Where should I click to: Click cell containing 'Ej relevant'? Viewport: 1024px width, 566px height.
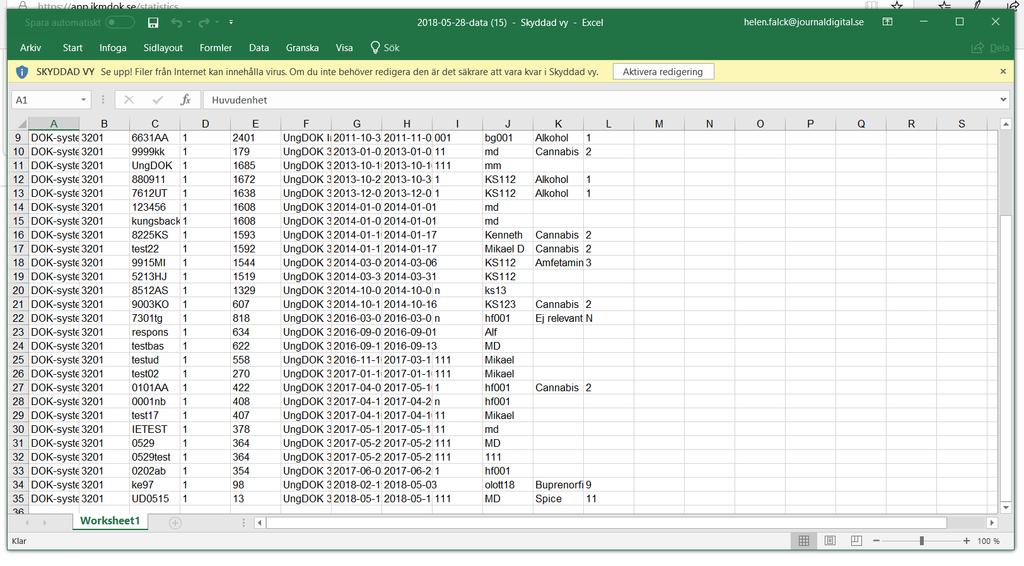point(558,318)
